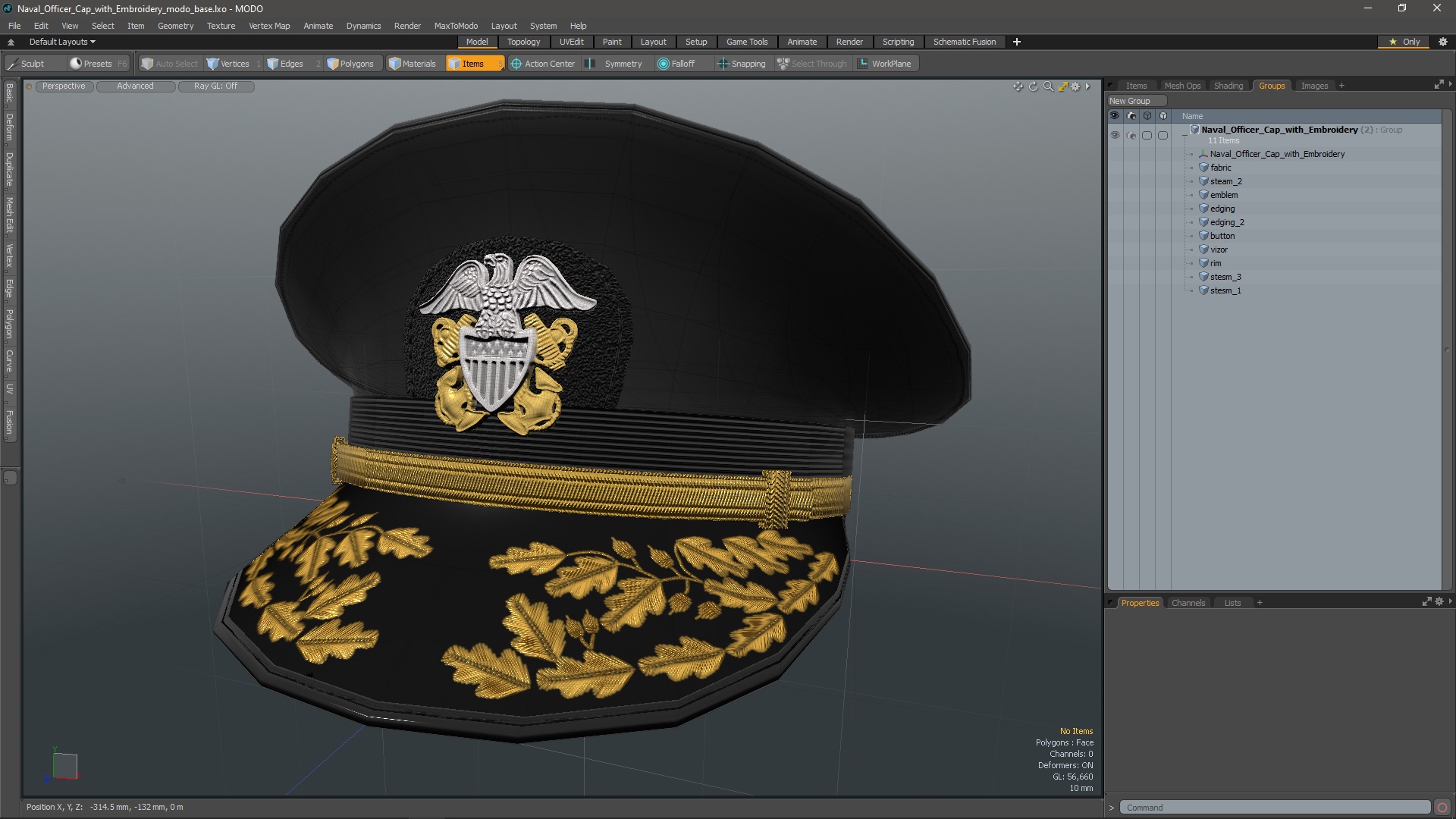Open the Presets browser
The width and height of the screenshot is (1456, 819).
(97, 64)
